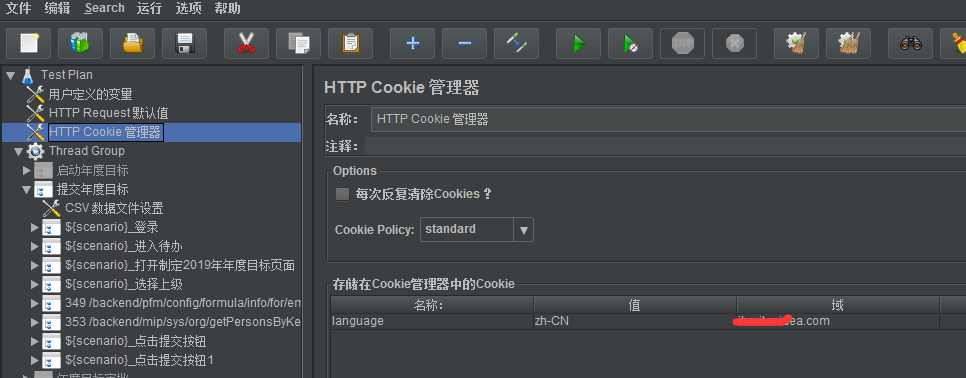Click the Shutdown round X icon

734,44
